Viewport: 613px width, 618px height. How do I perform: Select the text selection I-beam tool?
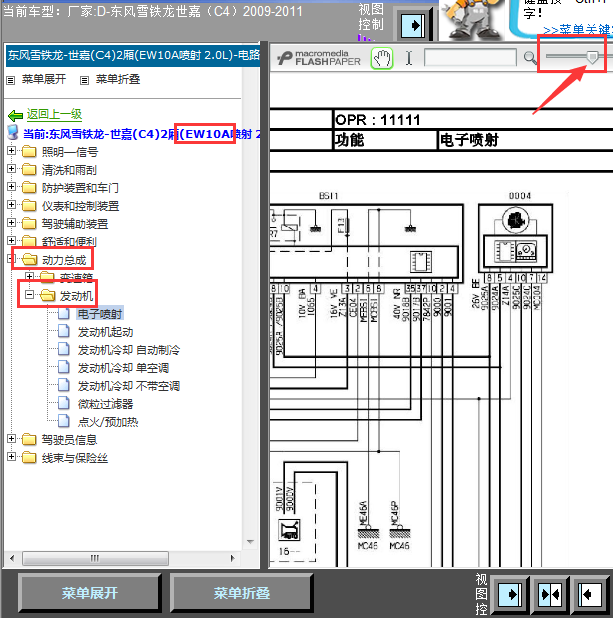pos(409,59)
